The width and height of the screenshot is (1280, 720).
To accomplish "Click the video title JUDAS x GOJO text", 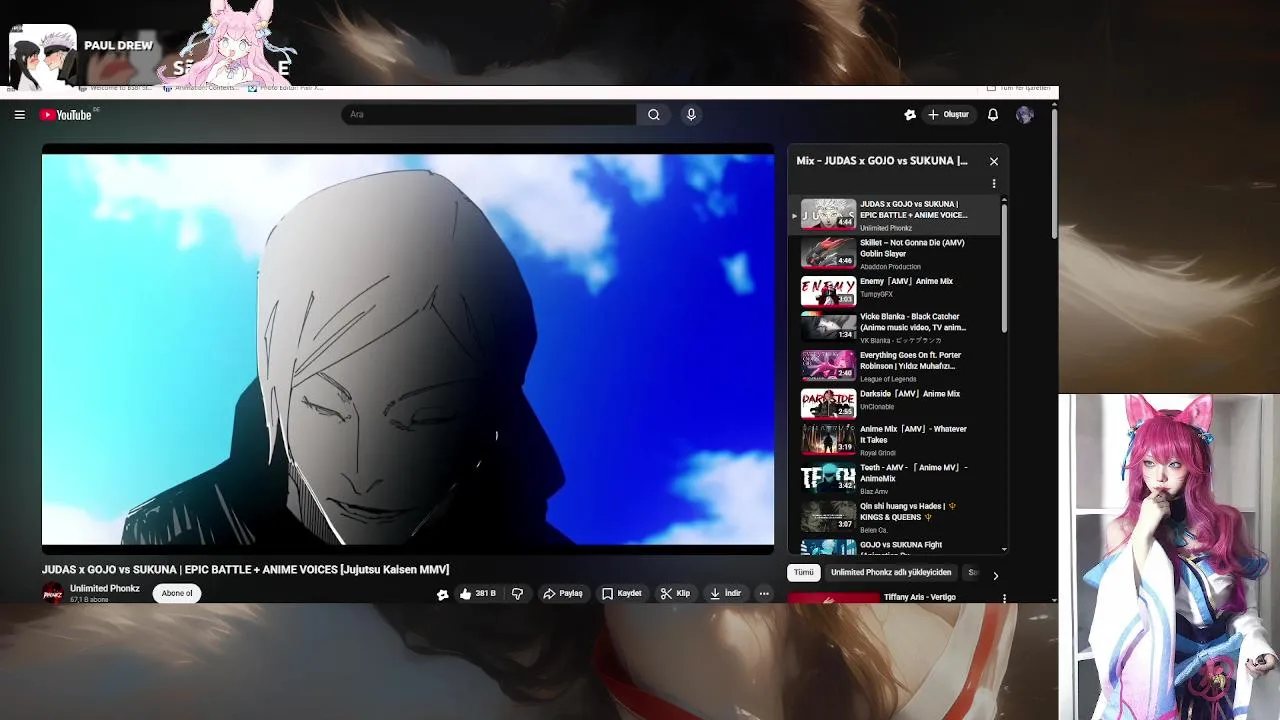I will click(245, 570).
